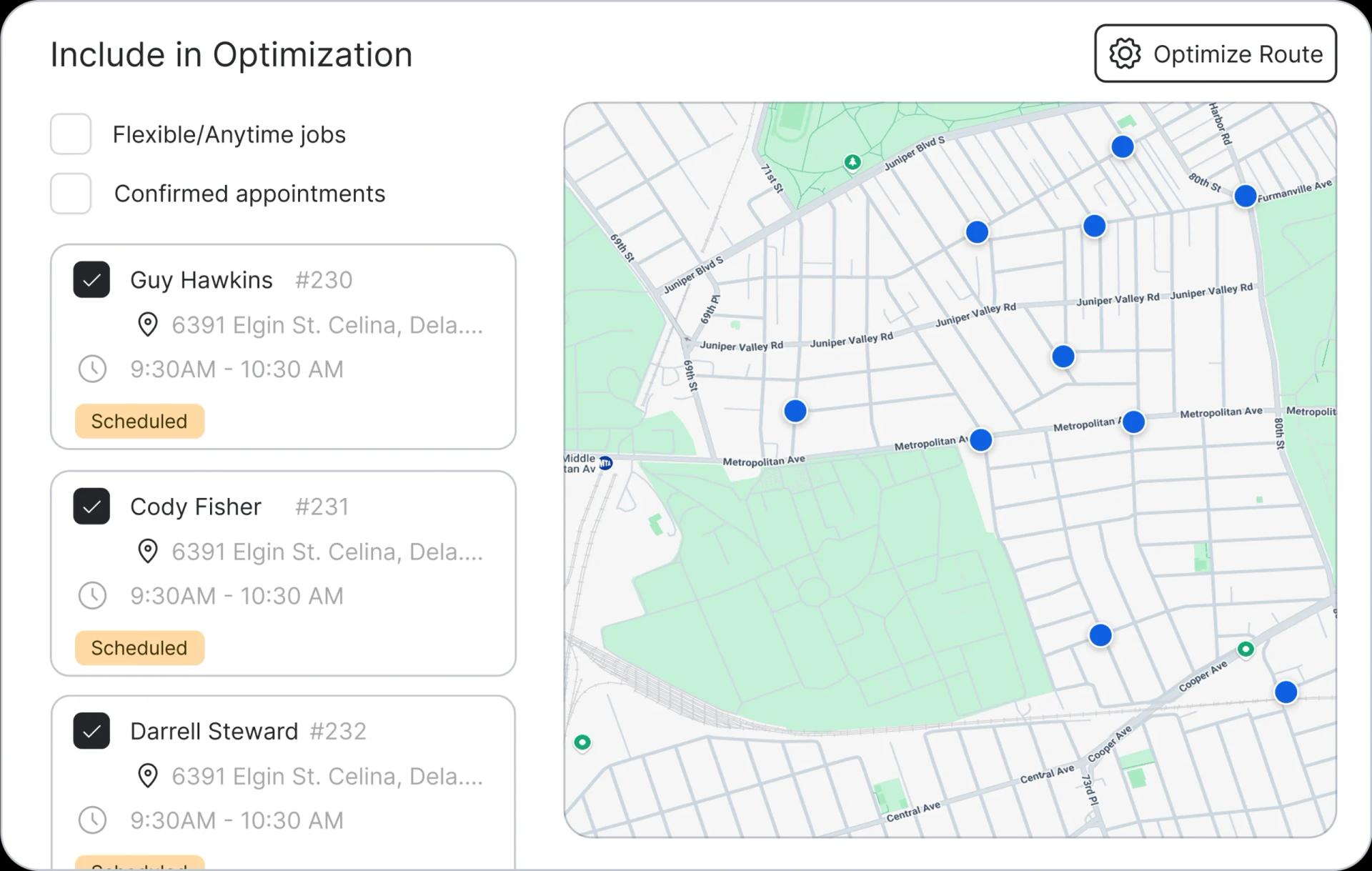Click the Optimize Route gear icon
The image size is (1372, 871).
(x=1125, y=54)
